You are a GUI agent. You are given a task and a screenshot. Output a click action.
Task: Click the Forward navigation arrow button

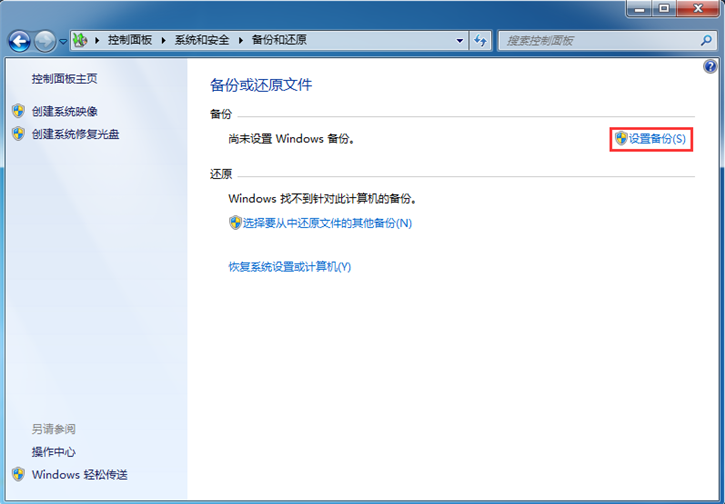[45, 40]
